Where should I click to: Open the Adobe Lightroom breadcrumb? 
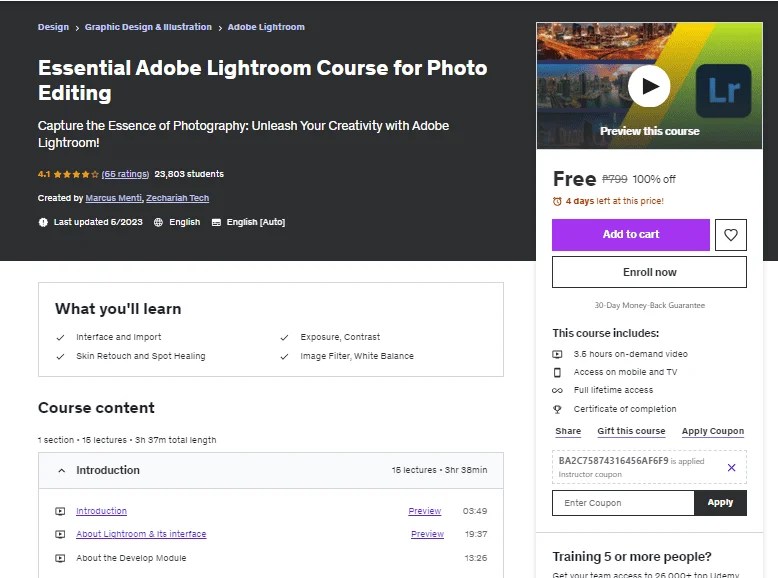[x=266, y=27]
